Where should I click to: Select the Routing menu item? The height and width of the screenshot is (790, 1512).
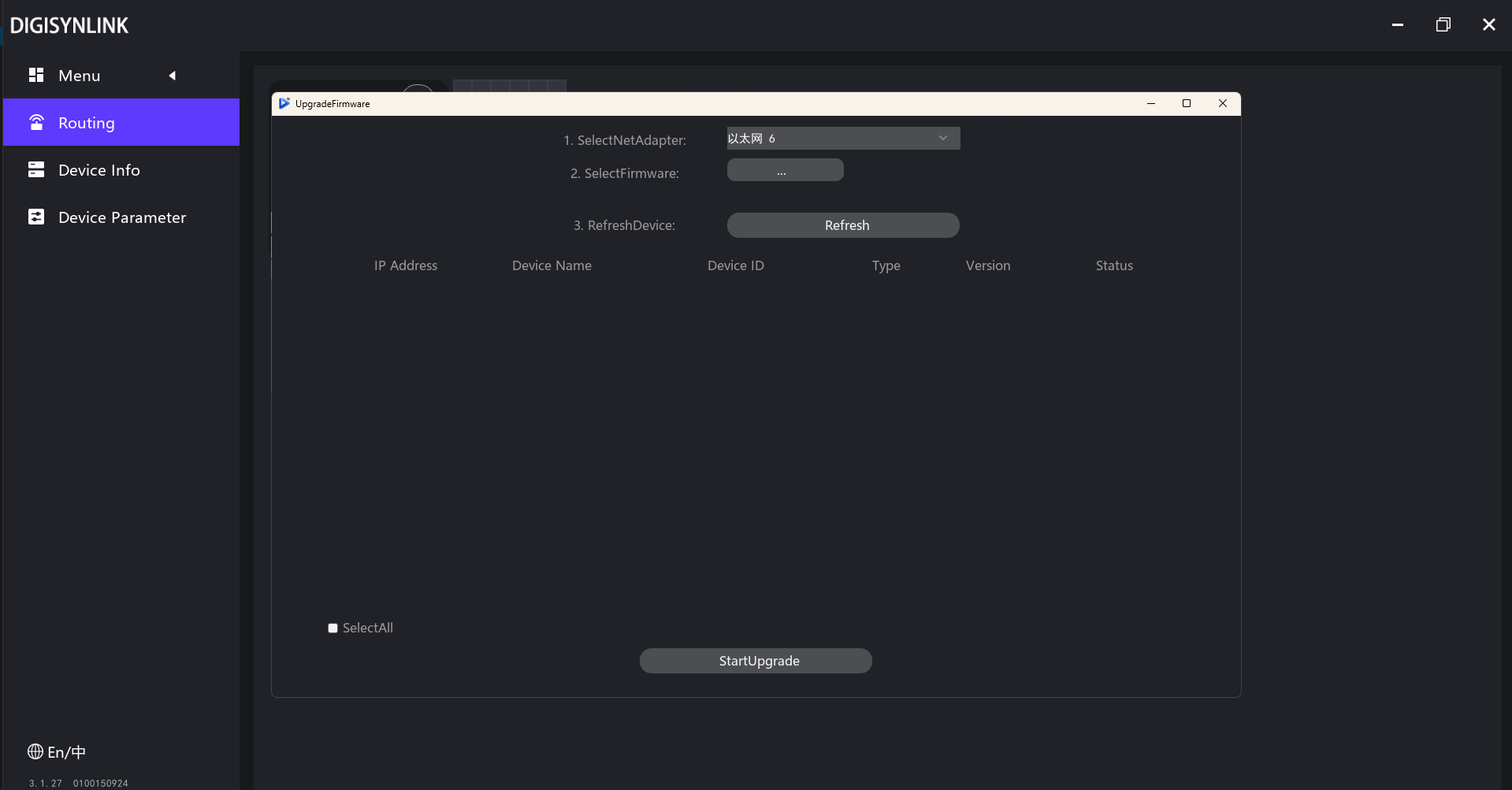121,122
